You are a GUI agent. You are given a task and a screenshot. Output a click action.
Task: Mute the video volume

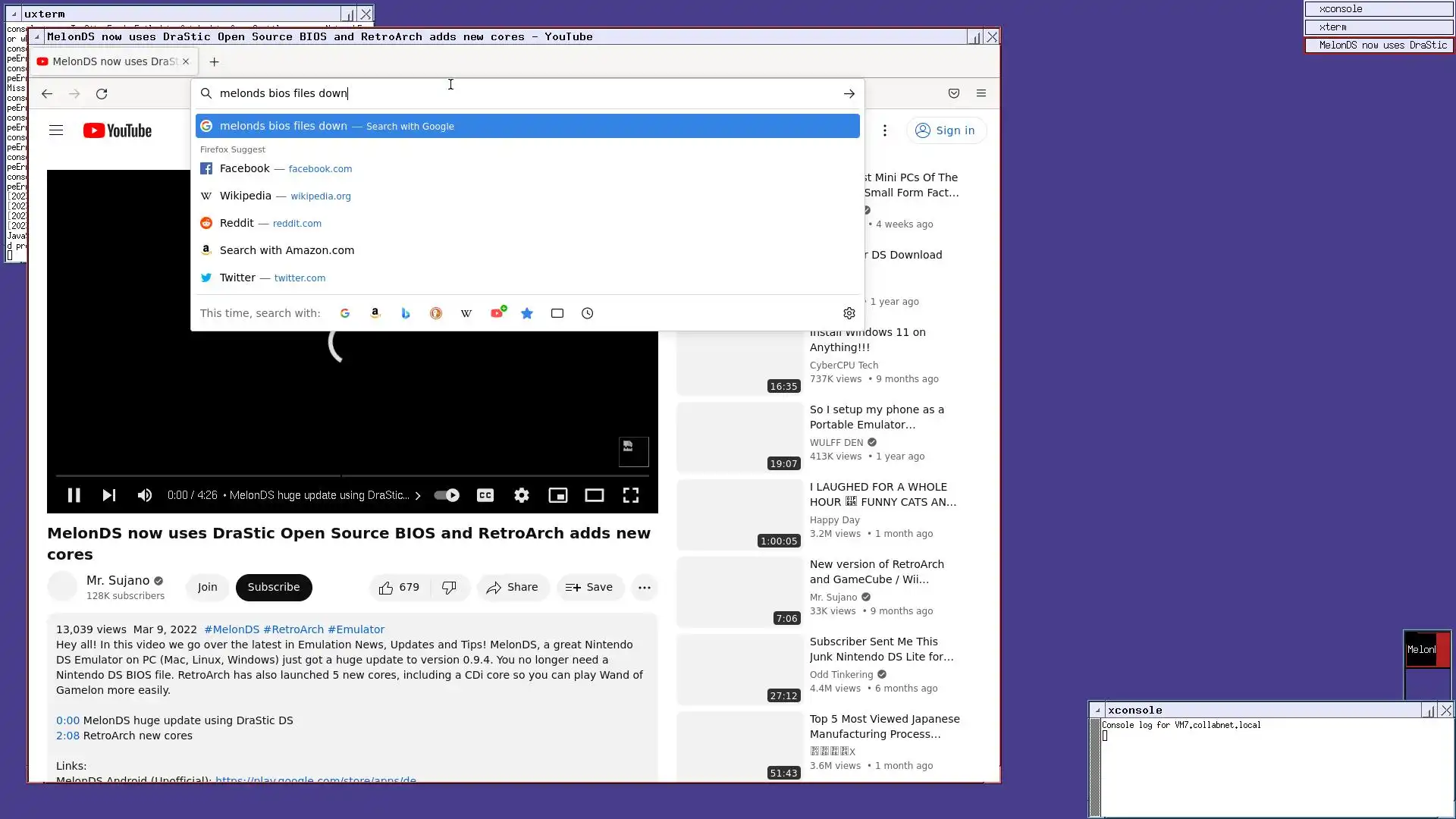point(144,495)
